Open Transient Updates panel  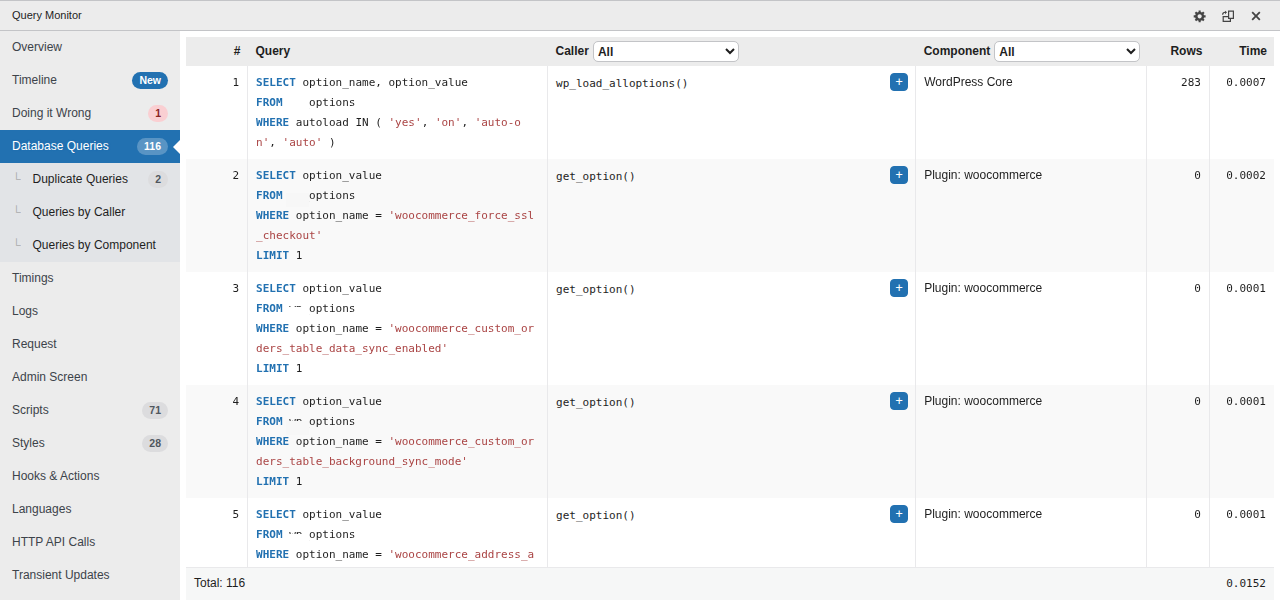[90, 575]
